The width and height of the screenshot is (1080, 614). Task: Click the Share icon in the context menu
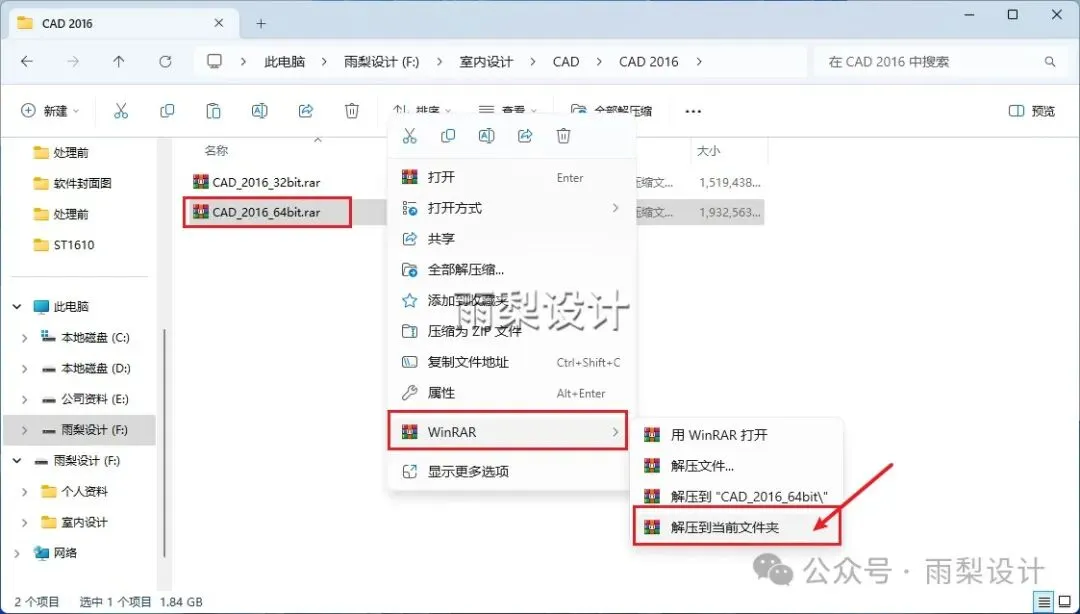[525, 136]
